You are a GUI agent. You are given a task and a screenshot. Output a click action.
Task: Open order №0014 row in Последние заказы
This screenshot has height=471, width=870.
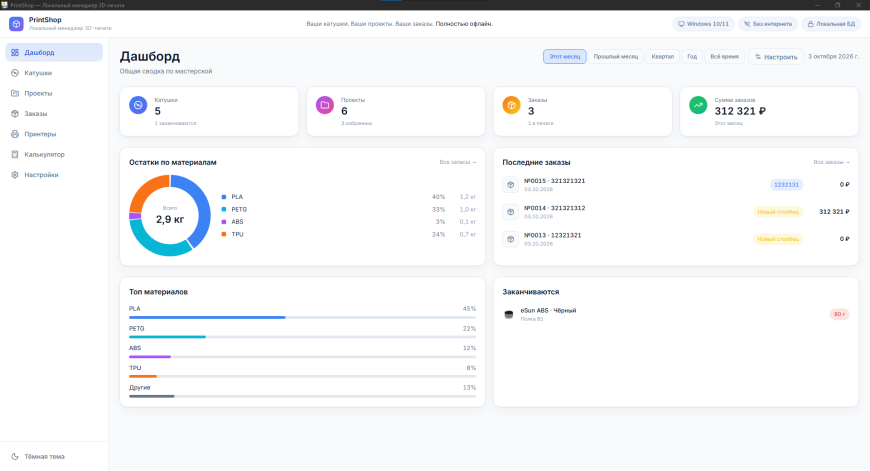pyautogui.click(x=676, y=212)
